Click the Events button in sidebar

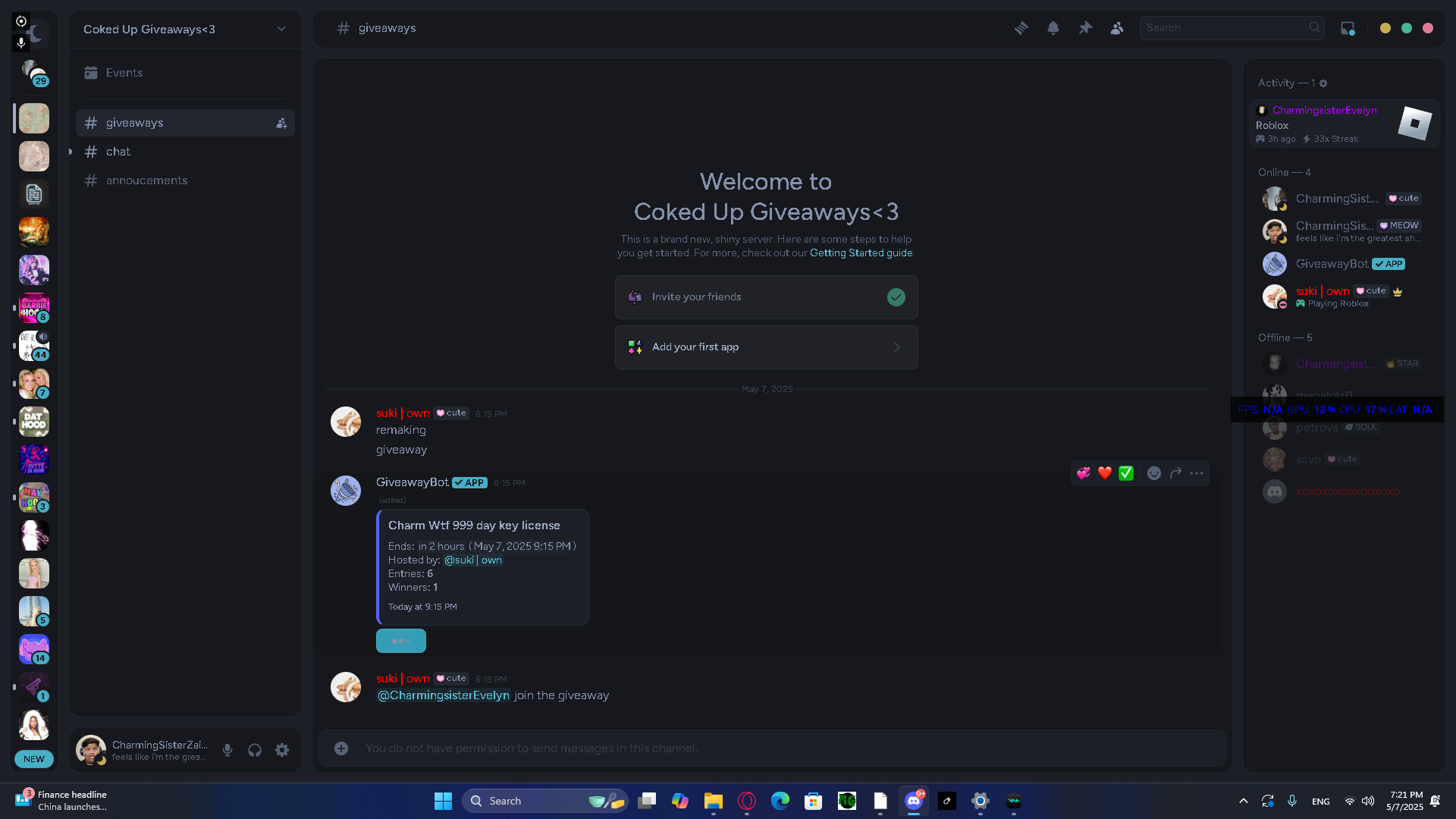tap(124, 73)
